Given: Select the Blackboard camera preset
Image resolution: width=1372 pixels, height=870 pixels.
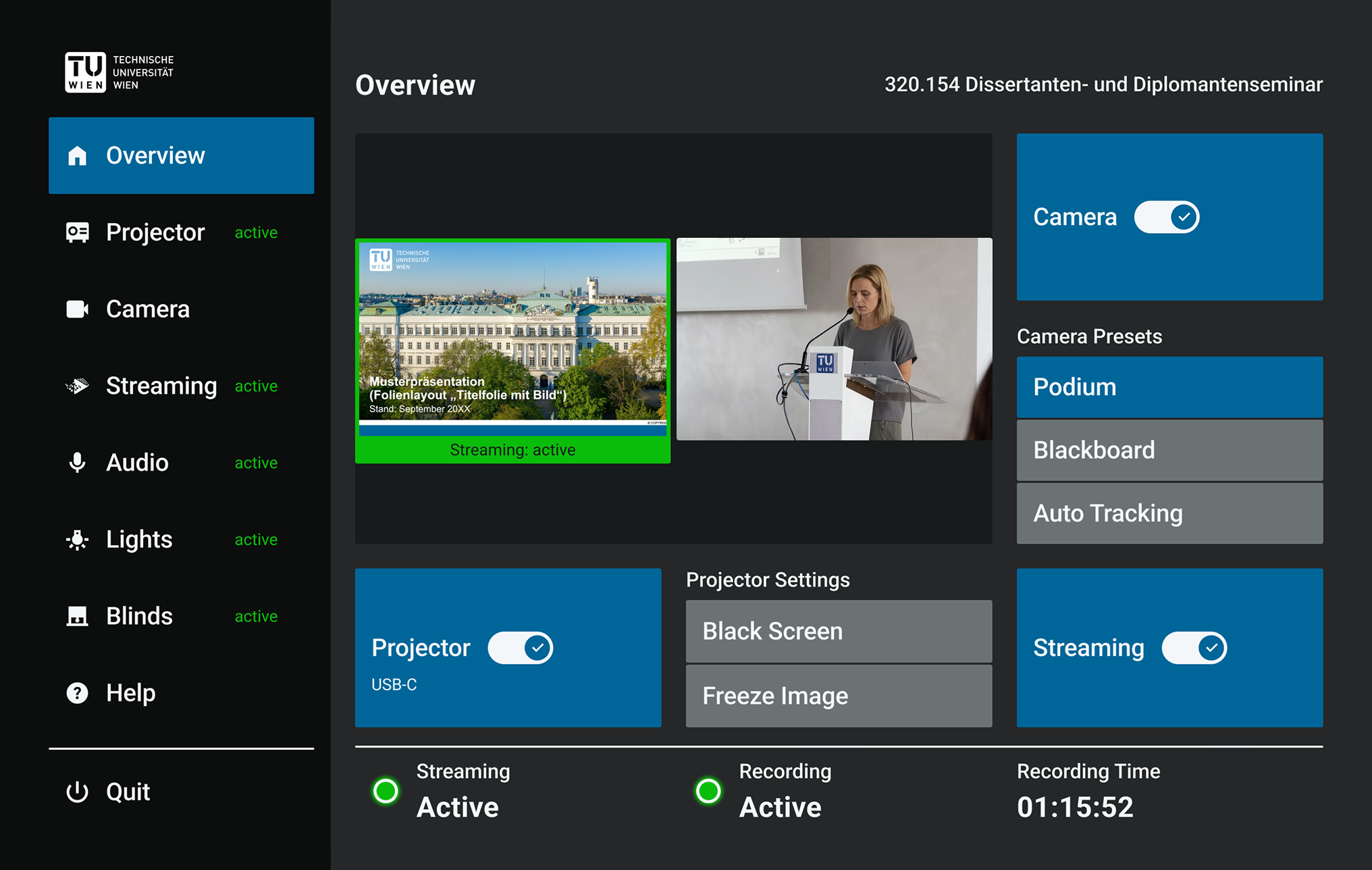Looking at the screenshot, I should click(1169, 450).
